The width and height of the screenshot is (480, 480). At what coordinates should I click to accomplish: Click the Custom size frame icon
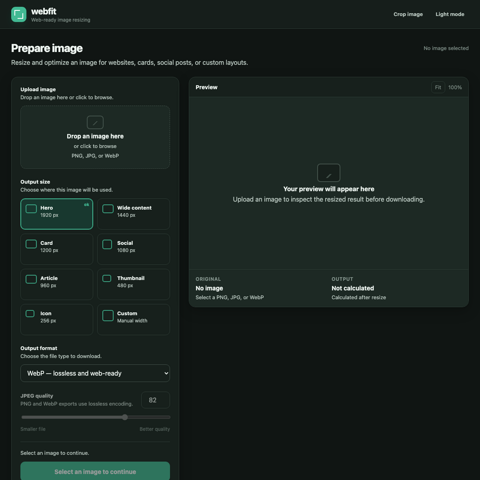pos(108,315)
